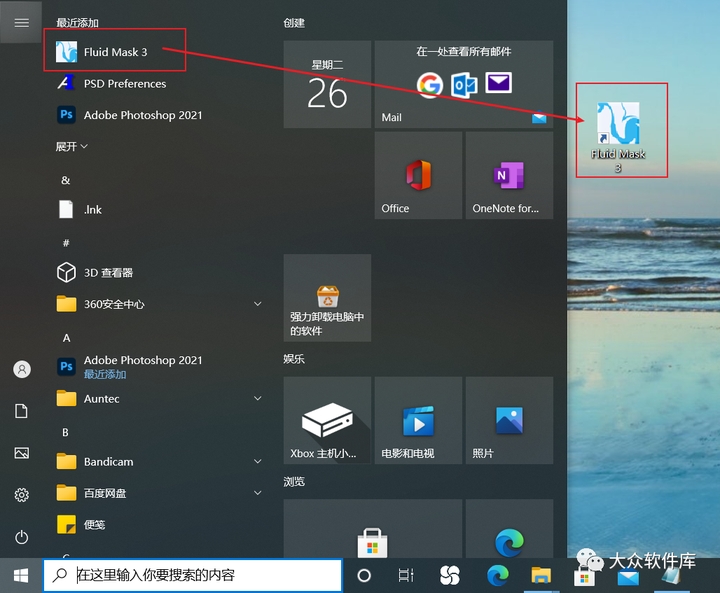The width and height of the screenshot is (720, 593).
Task: Open Pictures from Start sidebar
Action: pyautogui.click(x=22, y=453)
